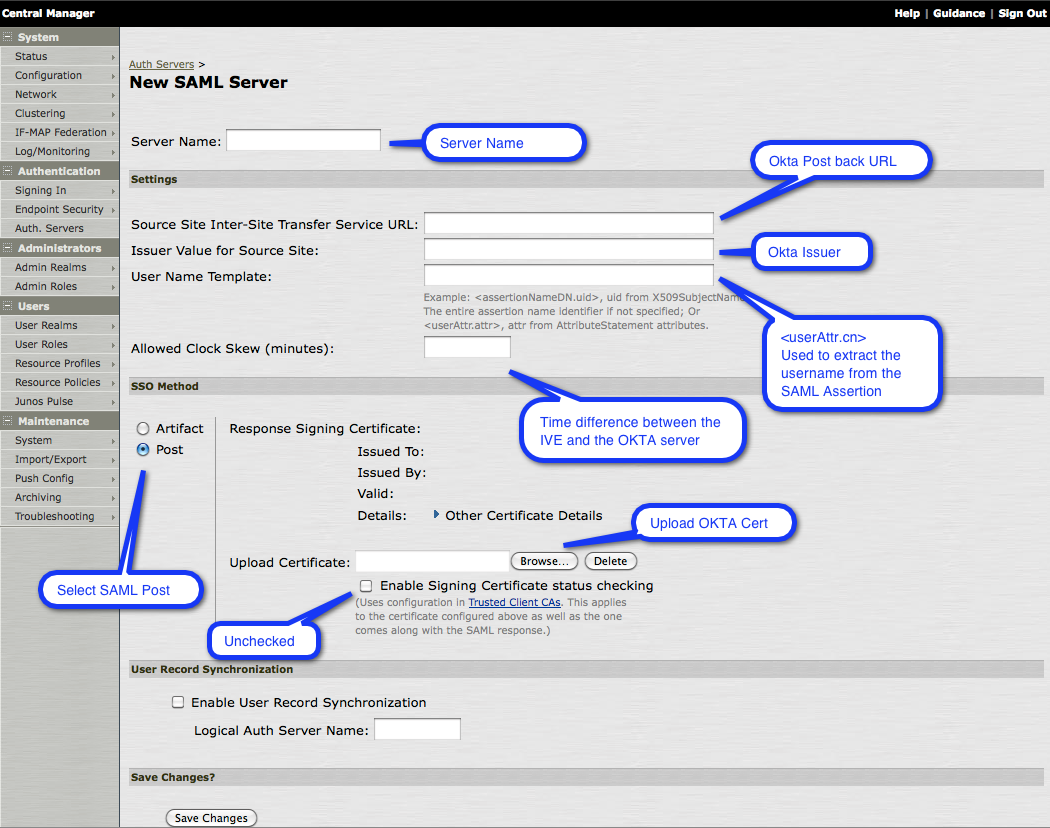Open Auth. Servers in sidebar
The width and height of the screenshot is (1050, 828).
pos(49,229)
